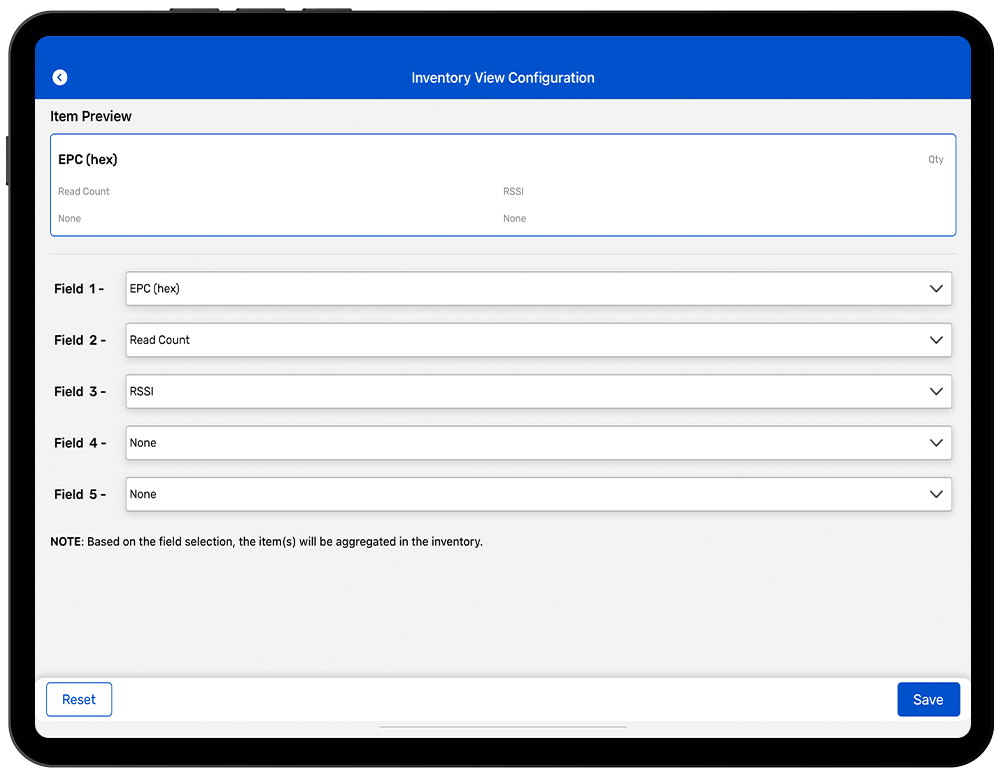The height and width of the screenshot is (774, 1000).
Task: Click the Read Count label in preview card
Action: [84, 191]
